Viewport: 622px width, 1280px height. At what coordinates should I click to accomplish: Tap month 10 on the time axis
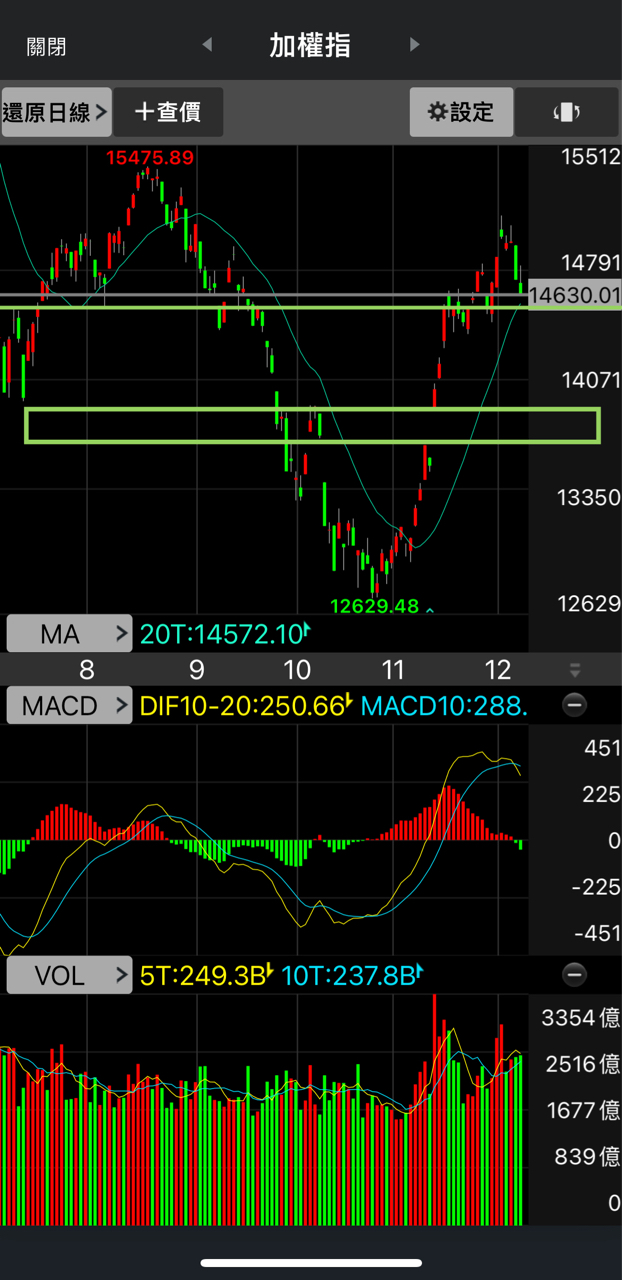[297, 669]
